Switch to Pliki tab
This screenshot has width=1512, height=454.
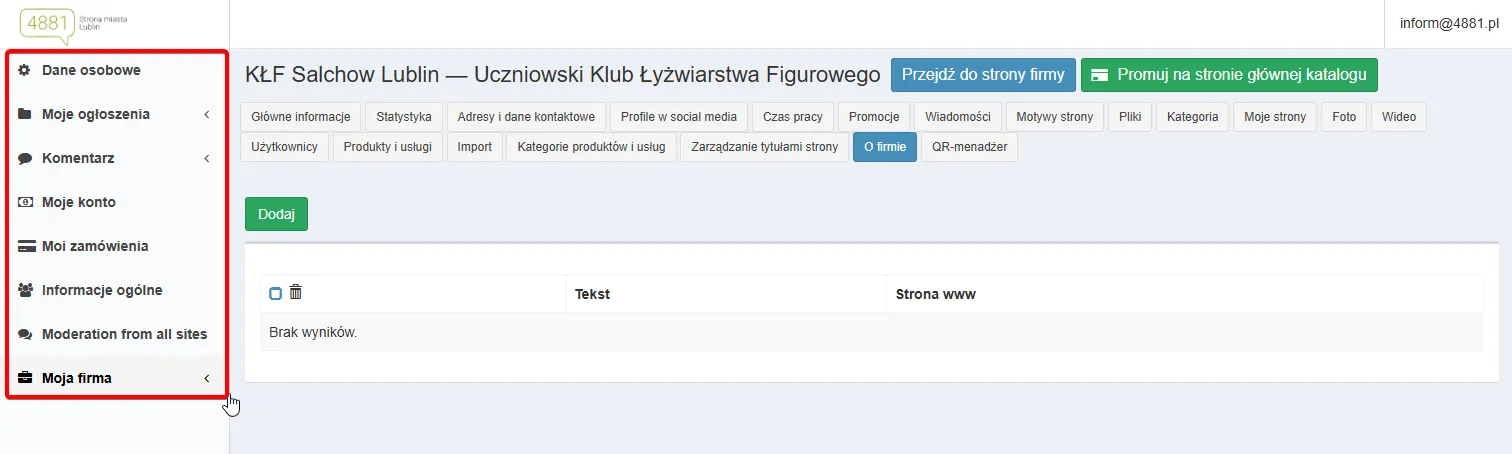pos(1131,117)
